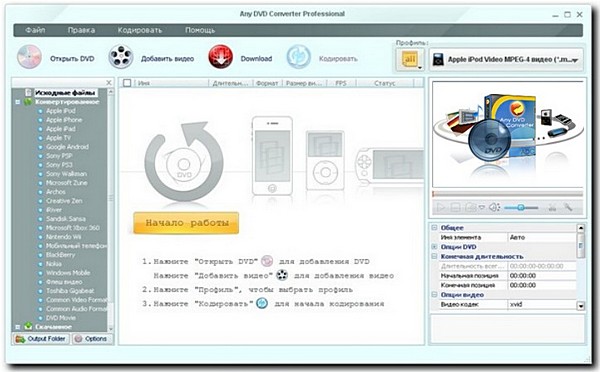The height and width of the screenshot is (372, 600).
Task: Click the scissors clip icon in player controls
Action: click(552, 207)
